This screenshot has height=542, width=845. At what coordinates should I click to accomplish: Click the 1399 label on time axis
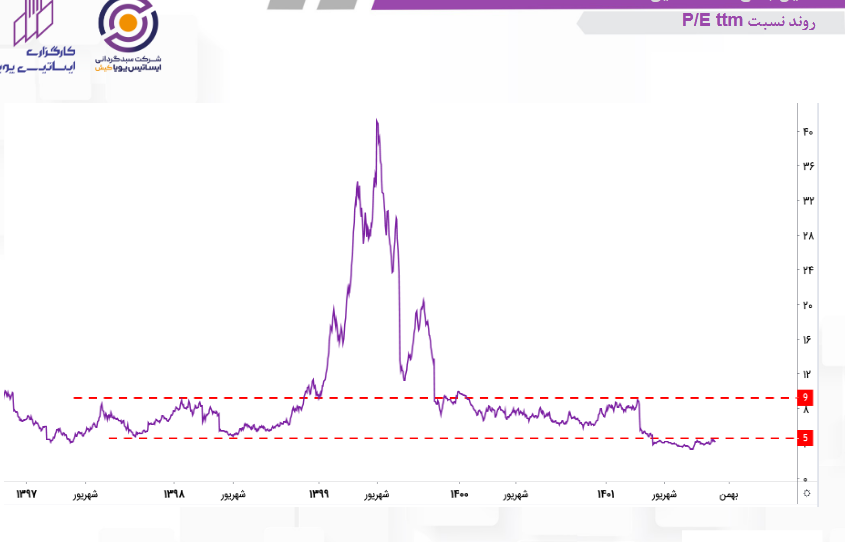pyautogui.click(x=318, y=494)
